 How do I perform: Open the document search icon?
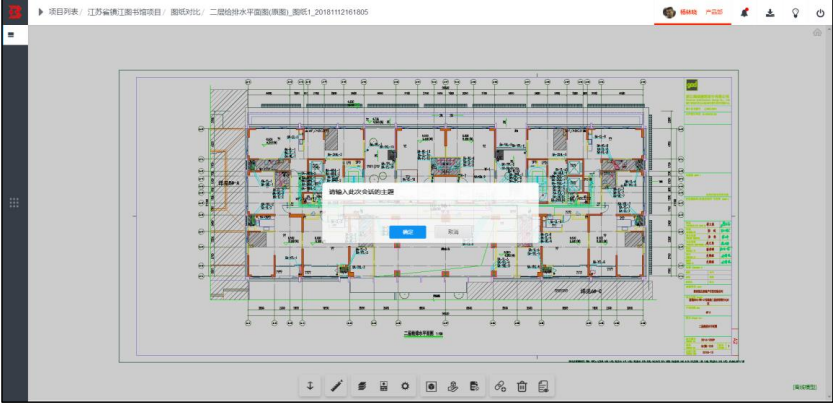(474, 387)
